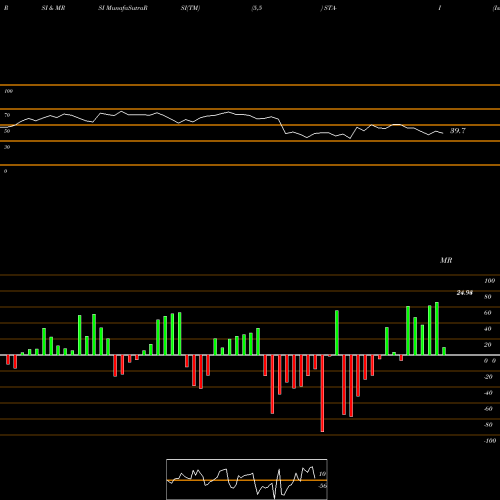The image size is (500, 500).
Task: Select the MR panel title label
Action: (446, 260)
